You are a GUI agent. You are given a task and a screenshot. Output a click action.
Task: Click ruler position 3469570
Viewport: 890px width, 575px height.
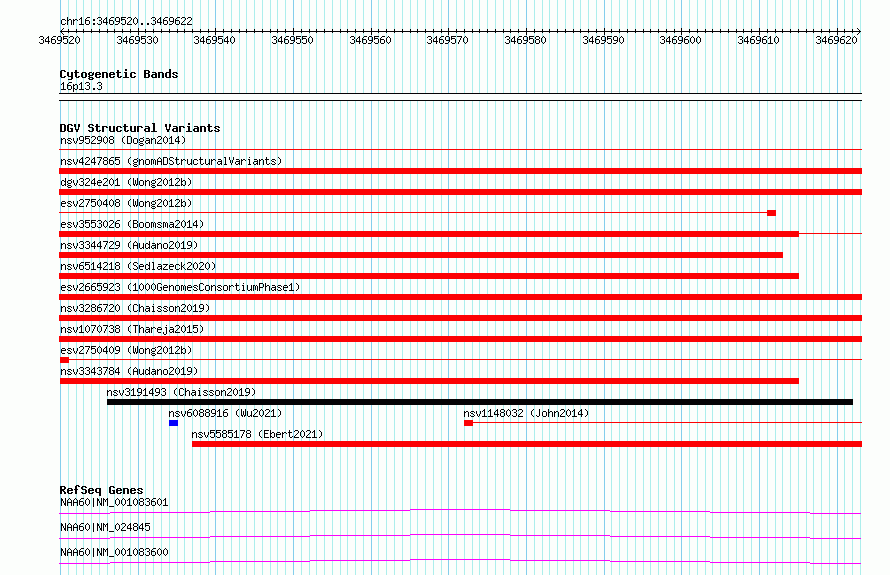[x=448, y=40]
